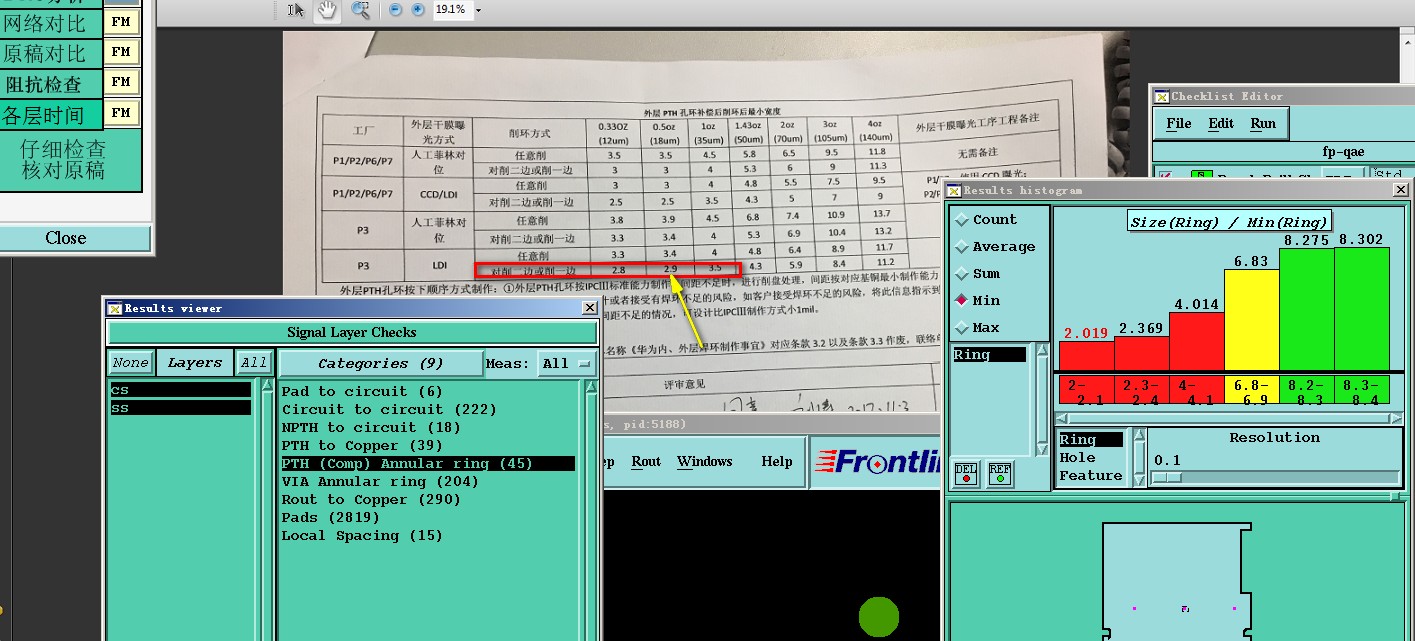Click FM box next to 阻抗检查

click(121, 82)
